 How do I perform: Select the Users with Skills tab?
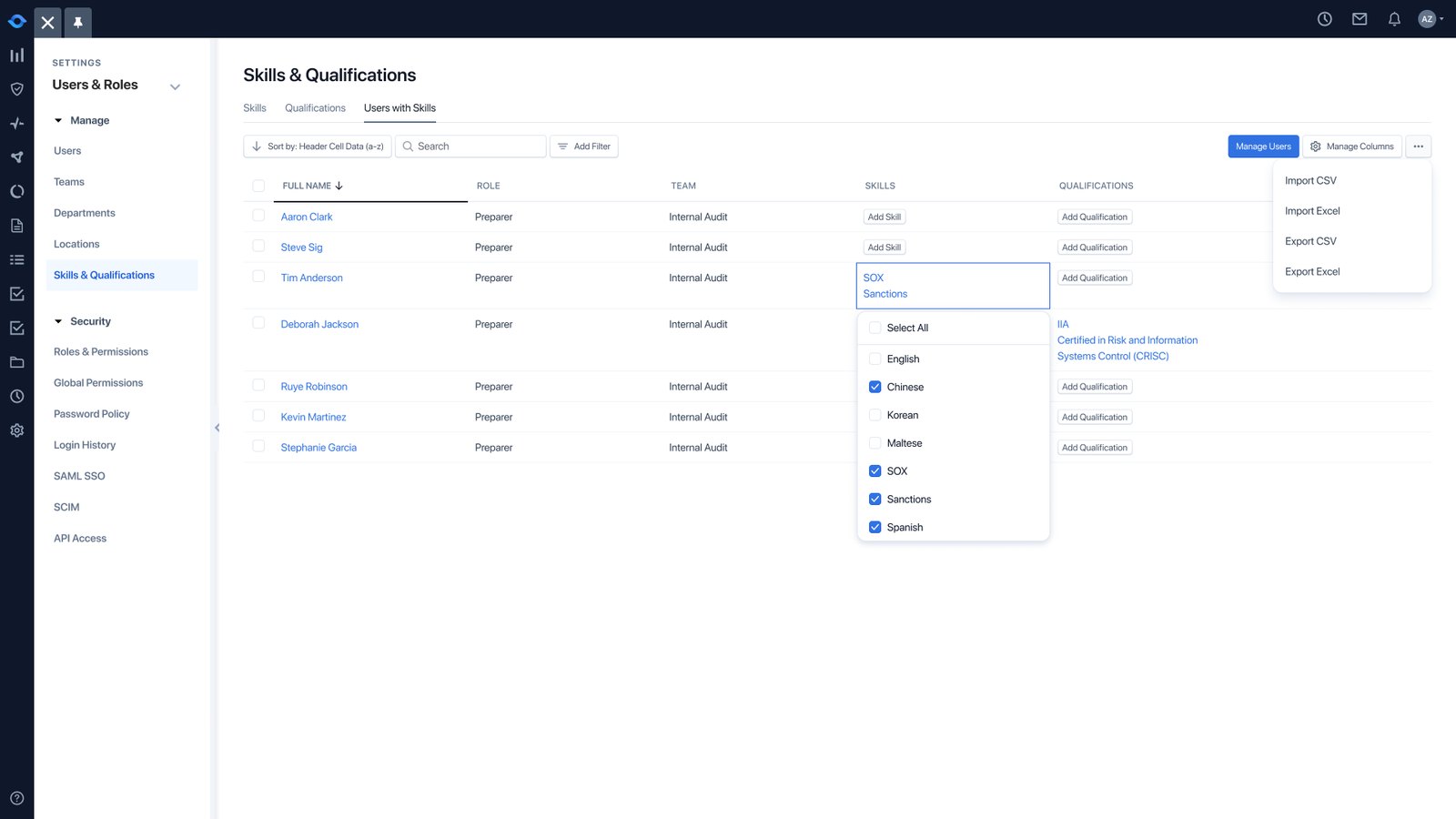coord(399,108)
